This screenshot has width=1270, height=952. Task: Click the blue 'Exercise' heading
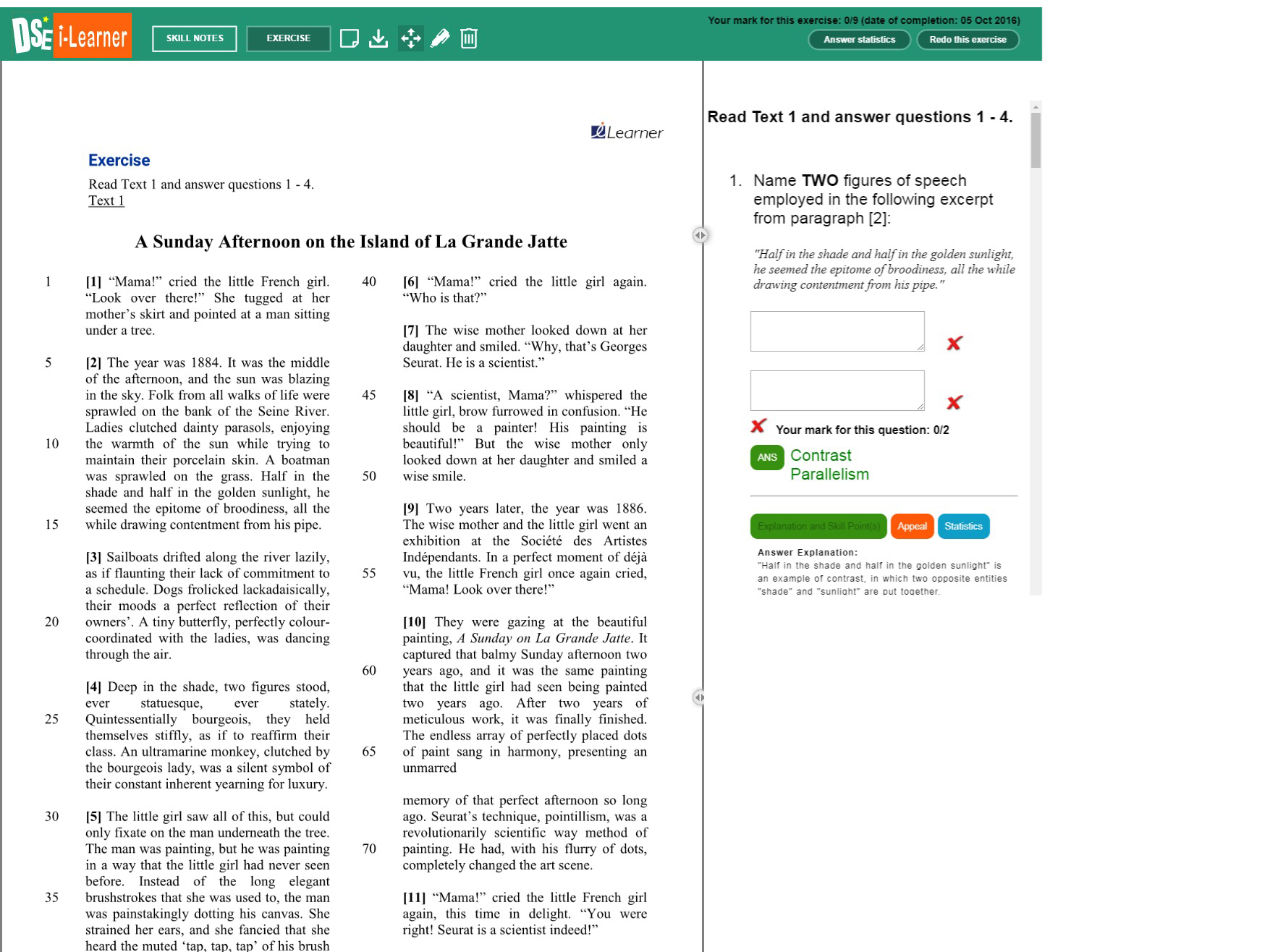(x=119, y=161)
